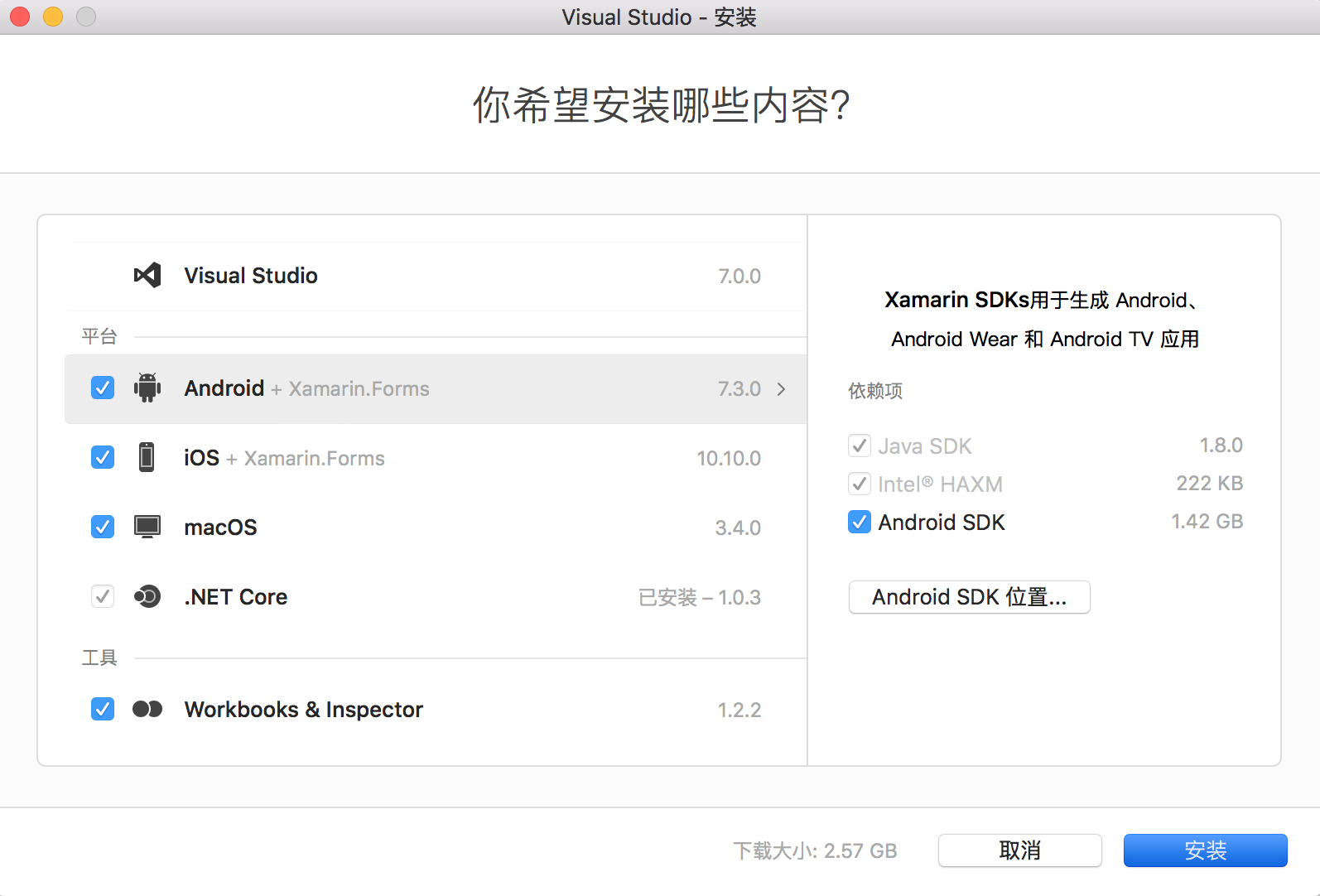Screen dimensions: 1320x896
Task: Toggle the macOS checkbox
Action: [x=103, y=527]
